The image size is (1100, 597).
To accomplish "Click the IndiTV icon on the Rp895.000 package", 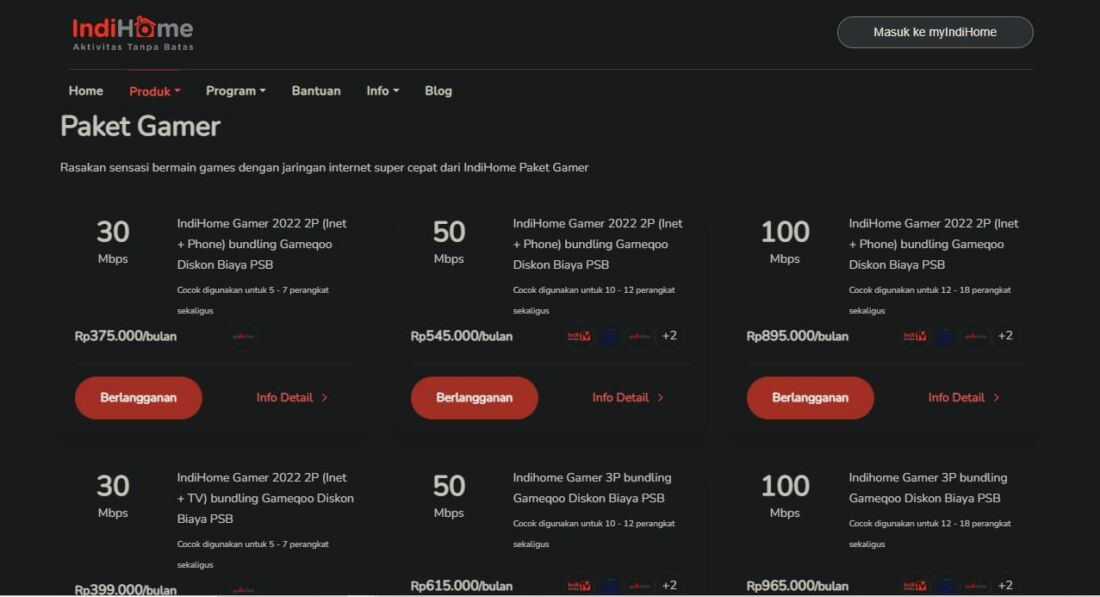I will [x=915, y=336].
